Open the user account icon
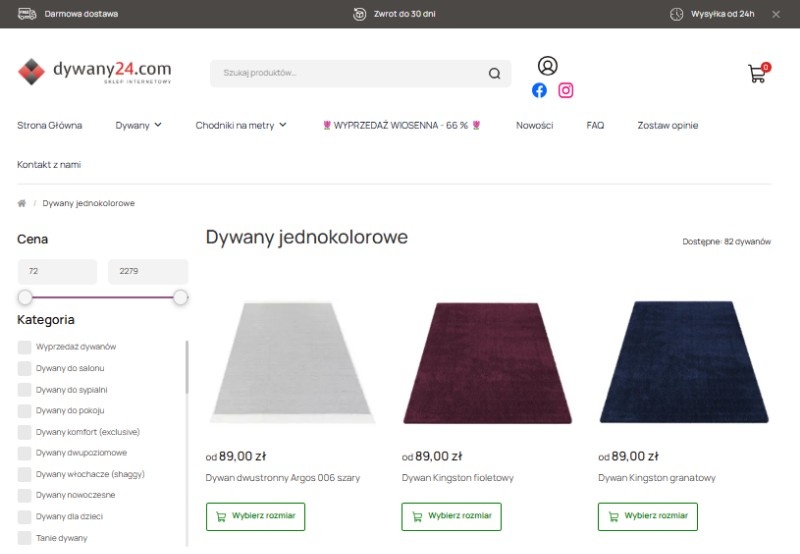The width and height of the screenshot is (800, 554). point(547,66)
